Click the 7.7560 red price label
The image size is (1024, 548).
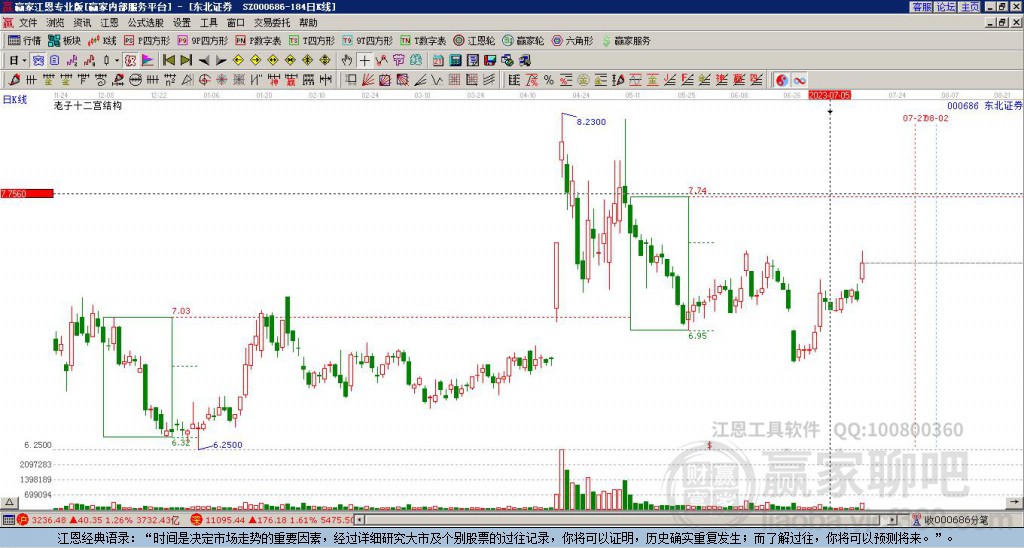27,194
